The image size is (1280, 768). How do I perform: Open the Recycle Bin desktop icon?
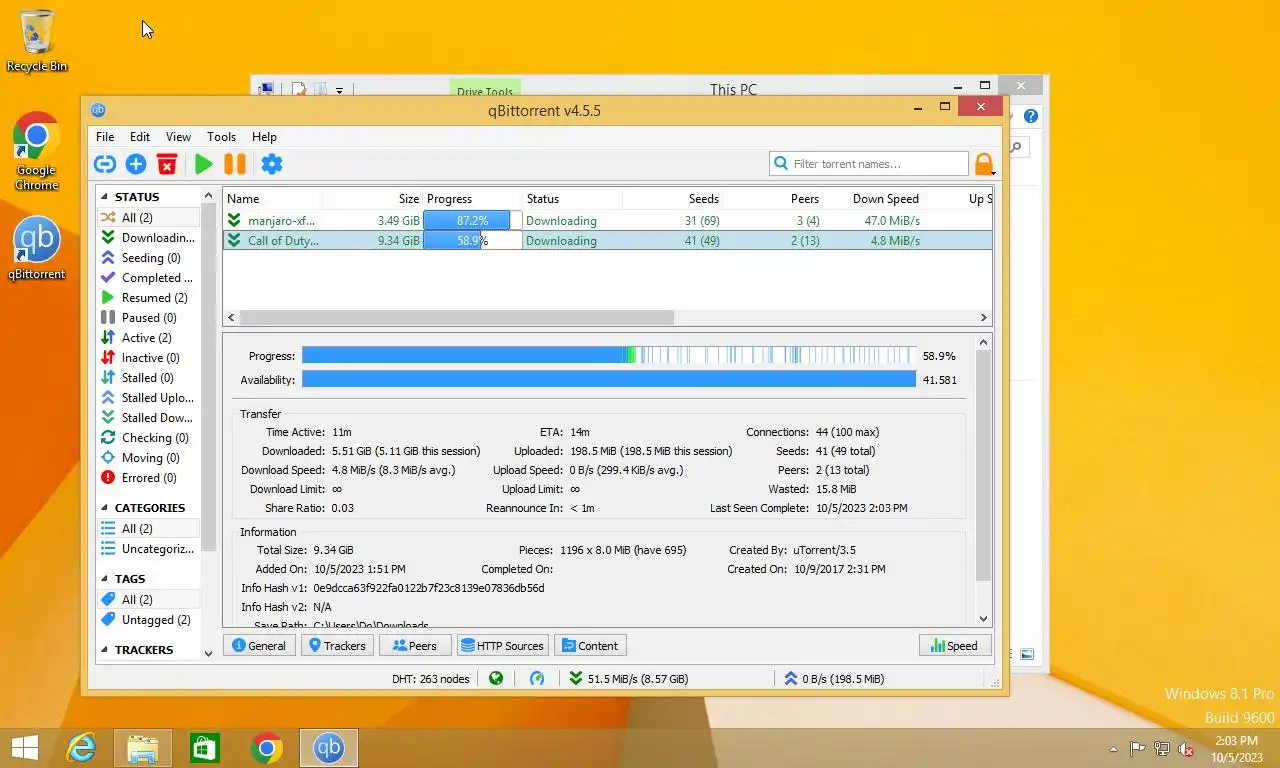37,41
